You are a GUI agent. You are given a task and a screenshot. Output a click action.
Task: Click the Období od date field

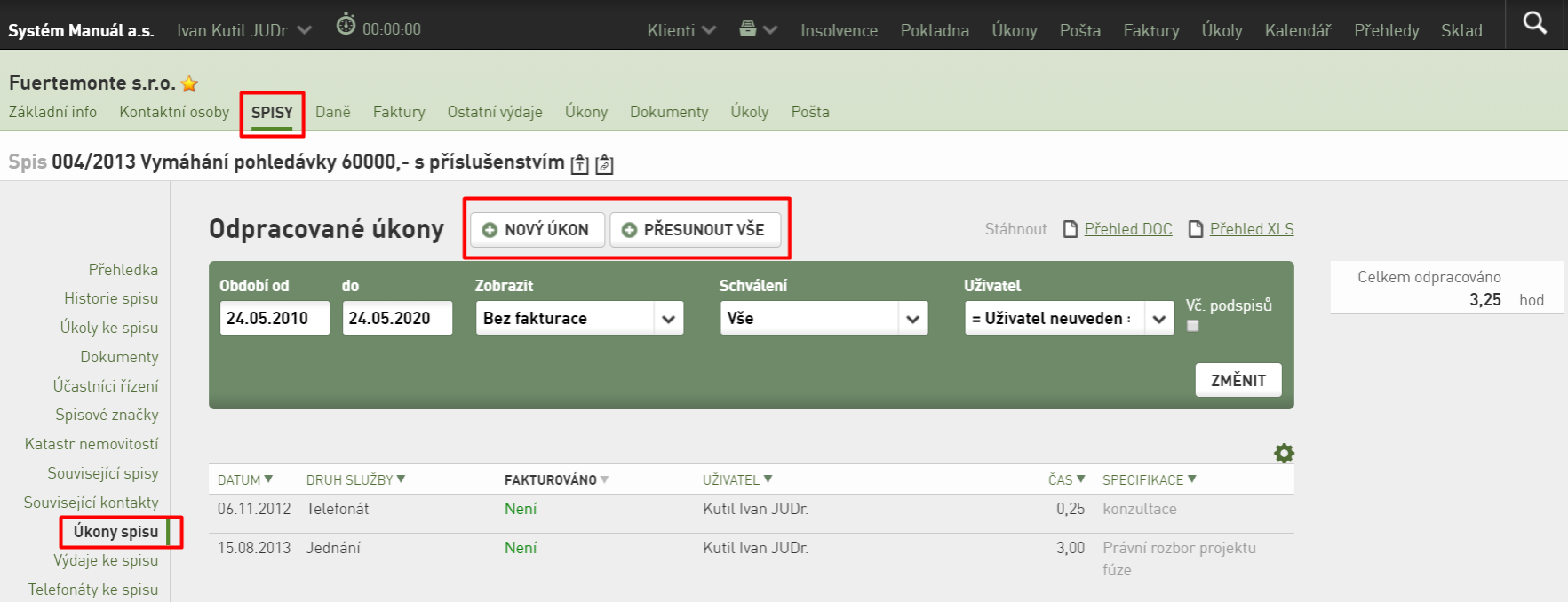coord(275,318)
